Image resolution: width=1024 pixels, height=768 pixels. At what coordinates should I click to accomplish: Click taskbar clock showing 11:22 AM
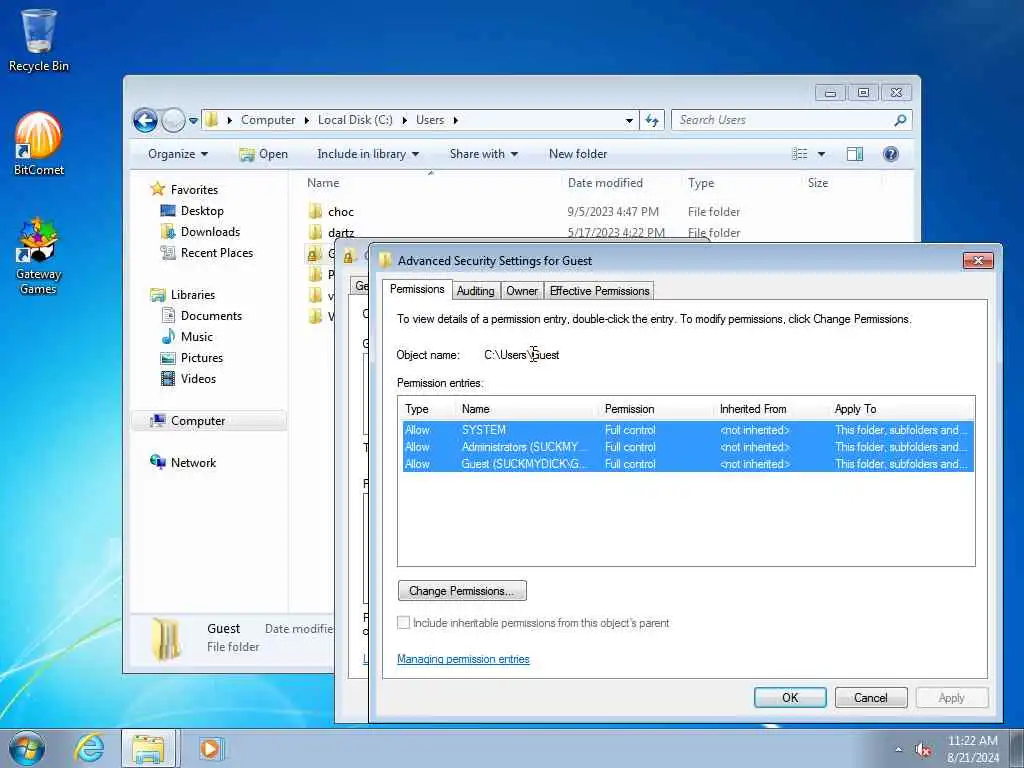972,748
